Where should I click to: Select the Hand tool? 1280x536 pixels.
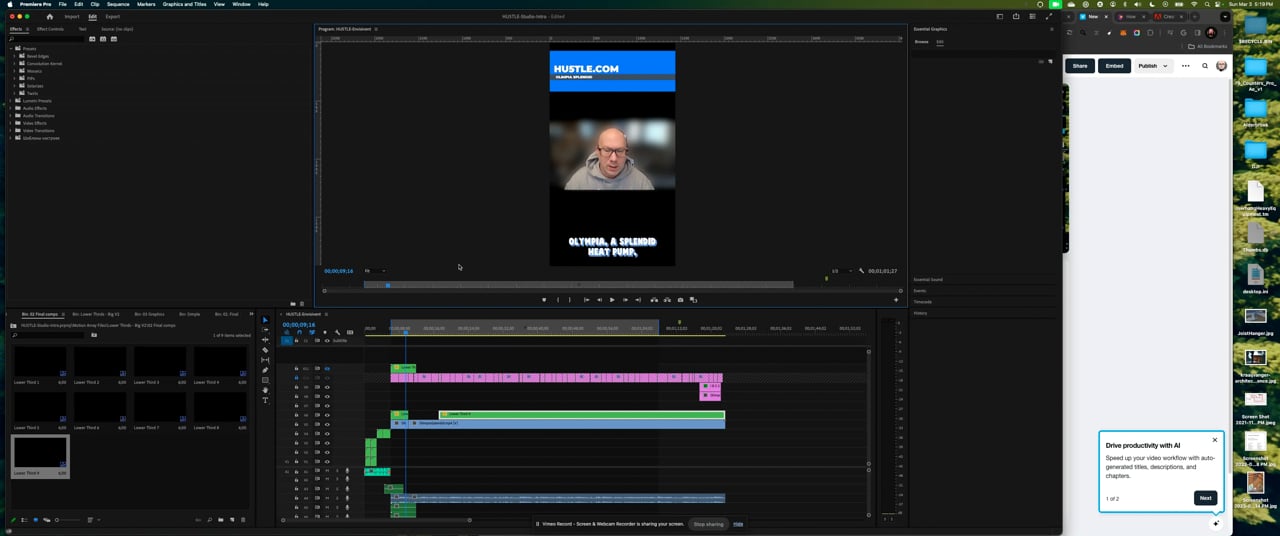(265, 390)
